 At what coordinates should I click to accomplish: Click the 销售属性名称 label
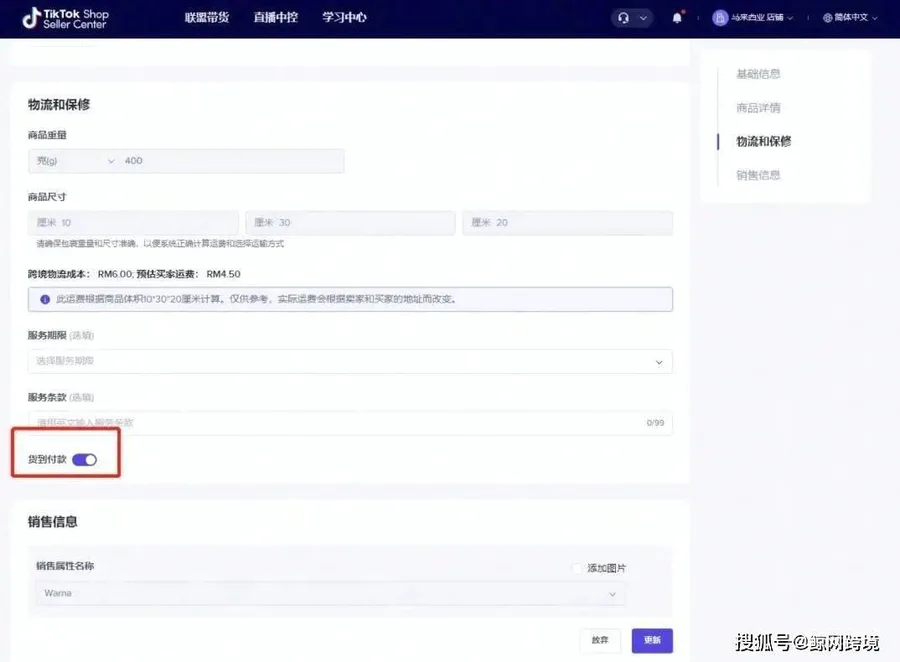65,566
